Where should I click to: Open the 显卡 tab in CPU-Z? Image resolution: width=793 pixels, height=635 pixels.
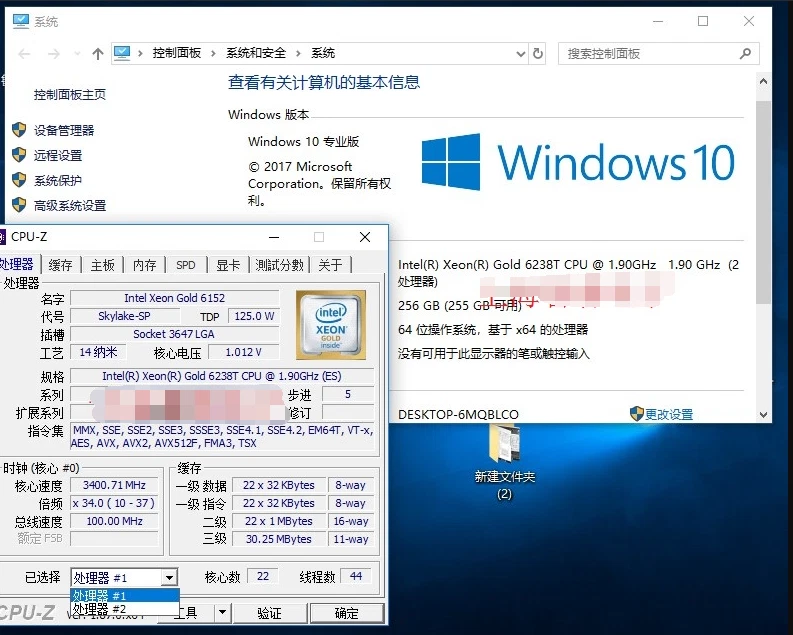click(229, 265)
